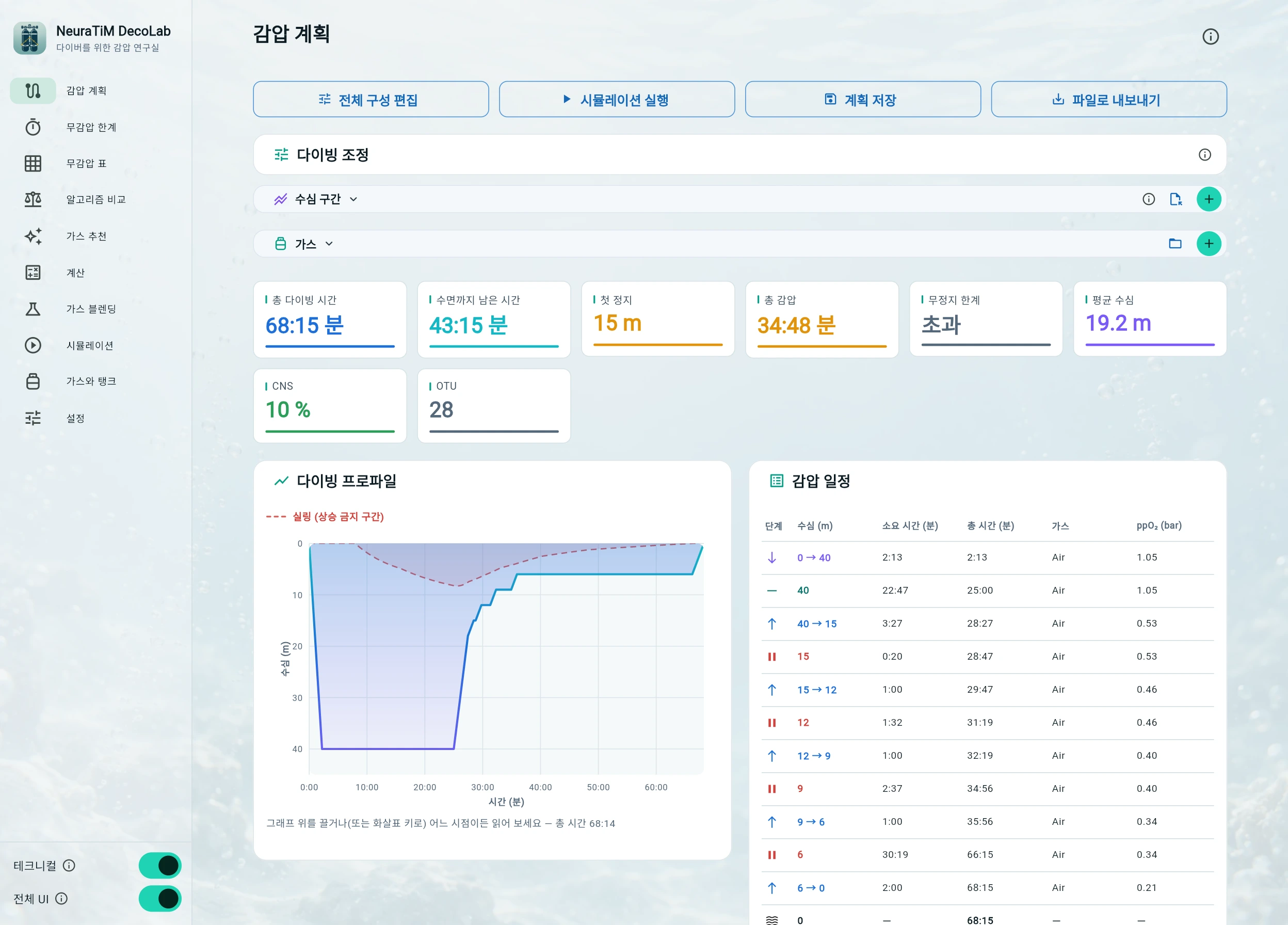Click info icon next to 테크니컬

tap(69, 865)
